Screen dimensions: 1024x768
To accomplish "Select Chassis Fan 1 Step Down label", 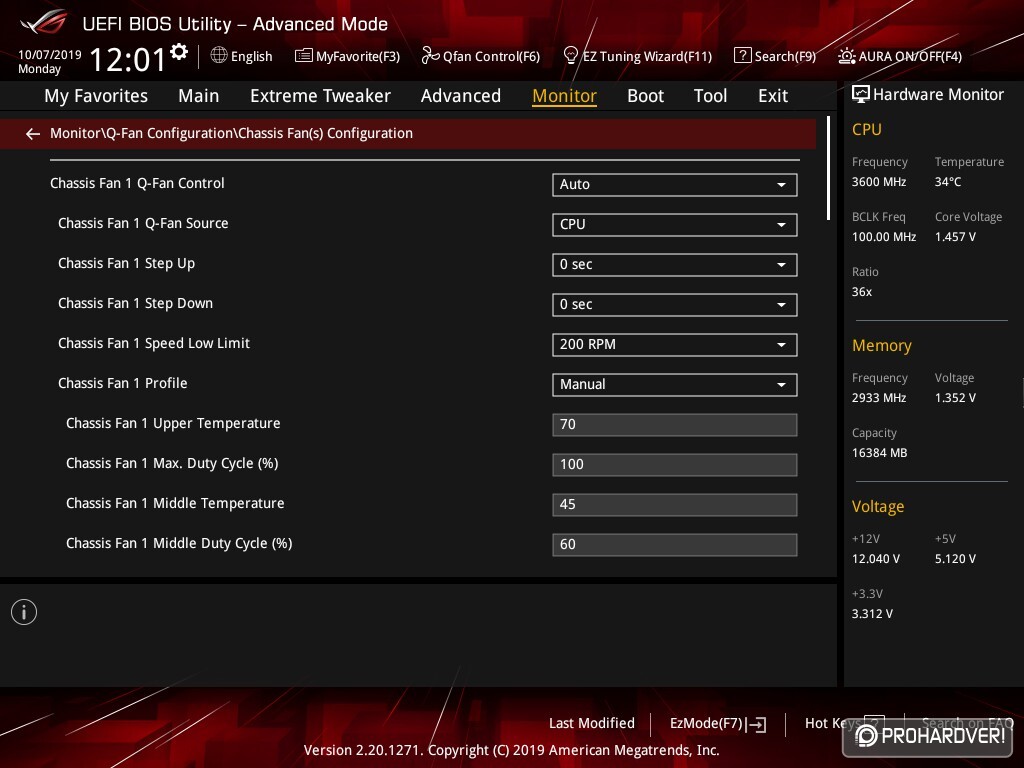I will tap(135, 304).
